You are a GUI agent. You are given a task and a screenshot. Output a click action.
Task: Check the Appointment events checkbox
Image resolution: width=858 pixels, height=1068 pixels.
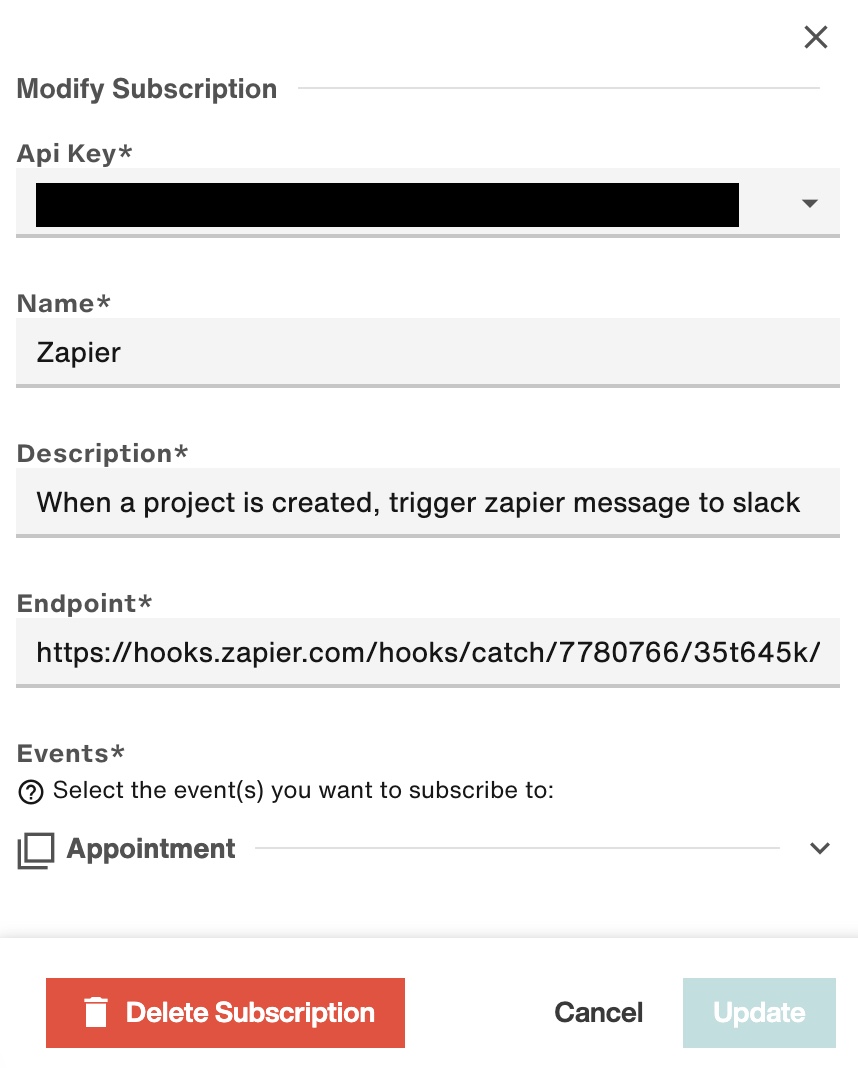tap(35, 850)
